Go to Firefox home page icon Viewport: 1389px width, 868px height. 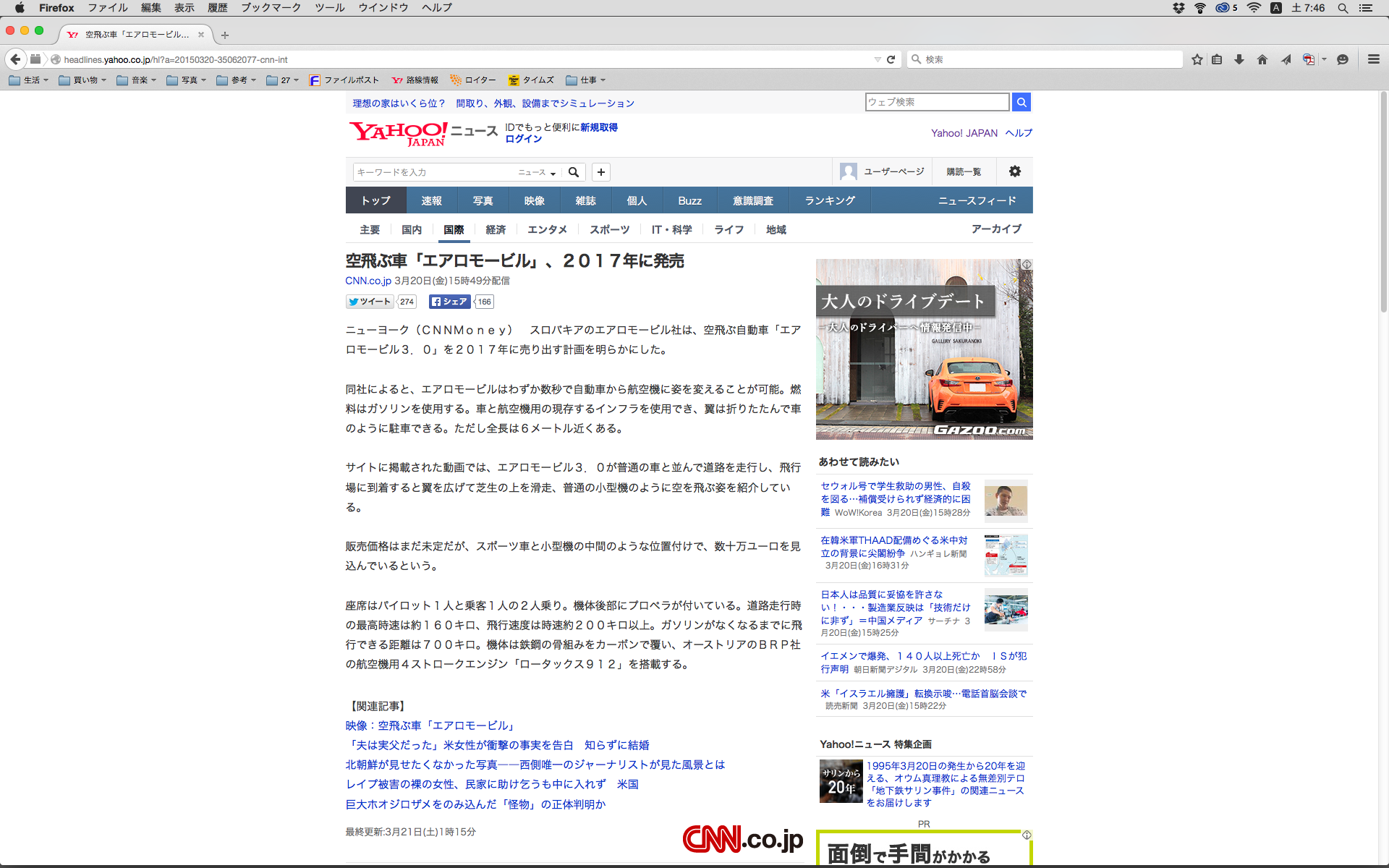[x=1262, y=59]
